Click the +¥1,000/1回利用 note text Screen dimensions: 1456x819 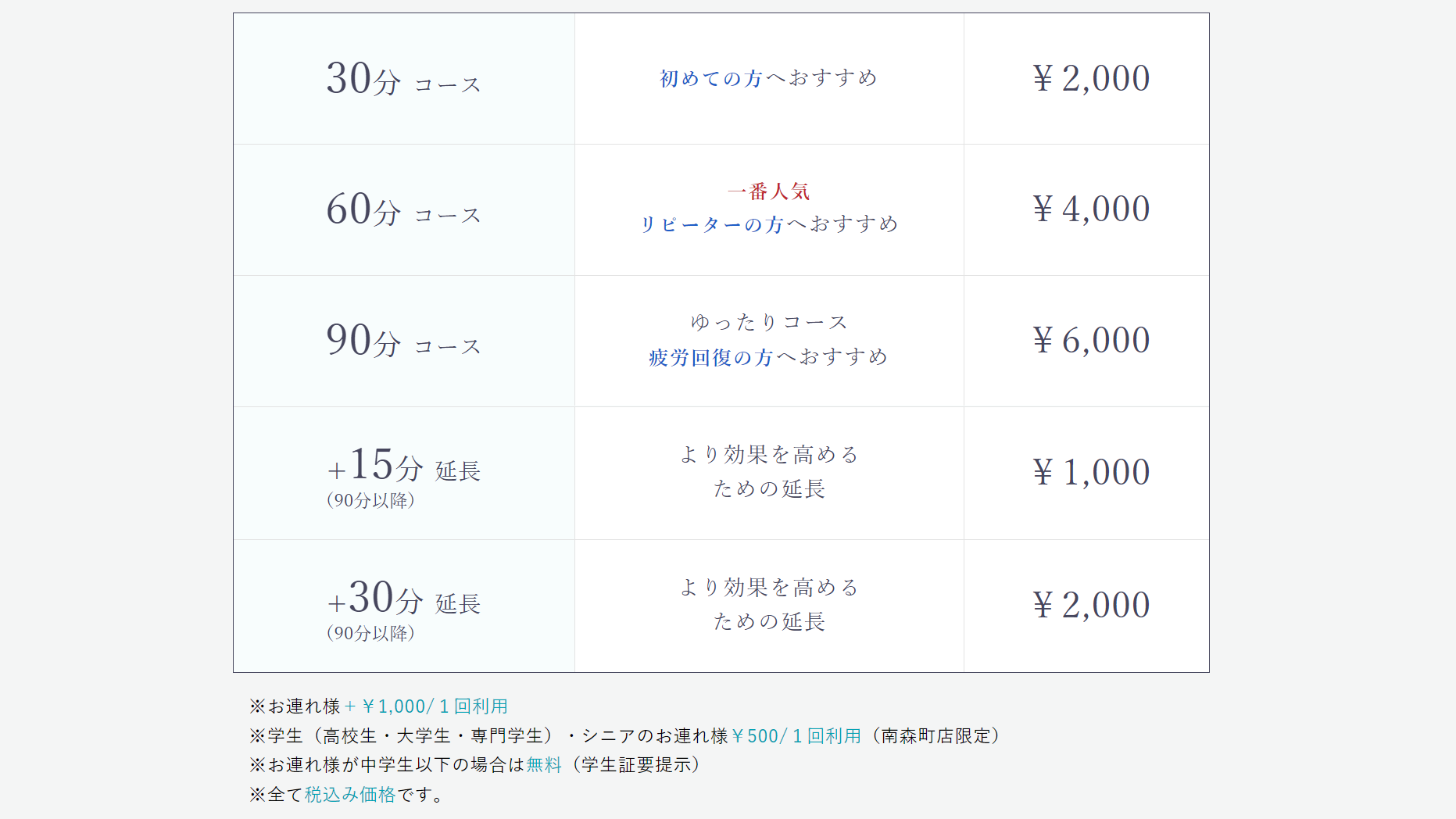427,706
